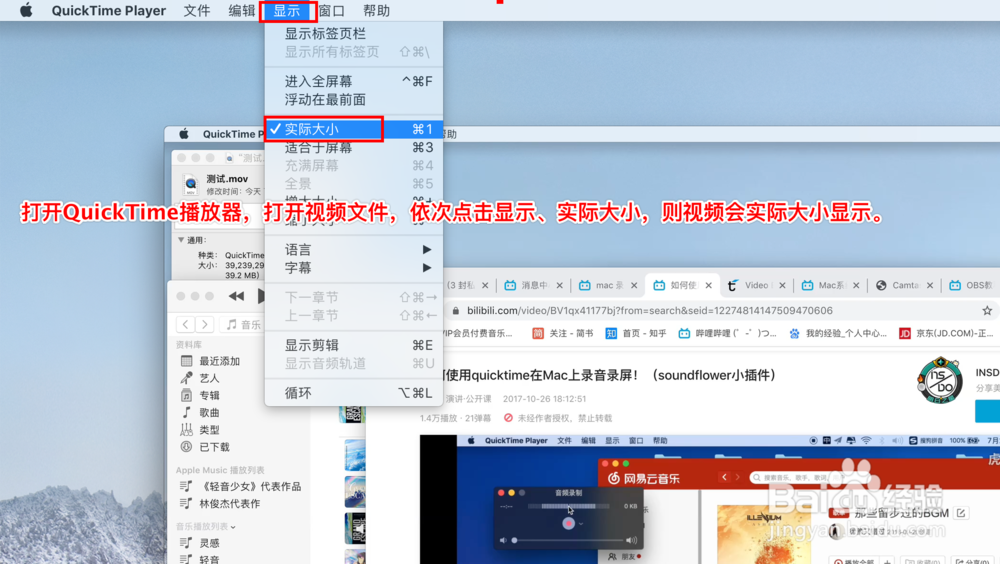Toggle 循环 playback option
This screenshot has width=1000, height=564.
tap(354, 393)
